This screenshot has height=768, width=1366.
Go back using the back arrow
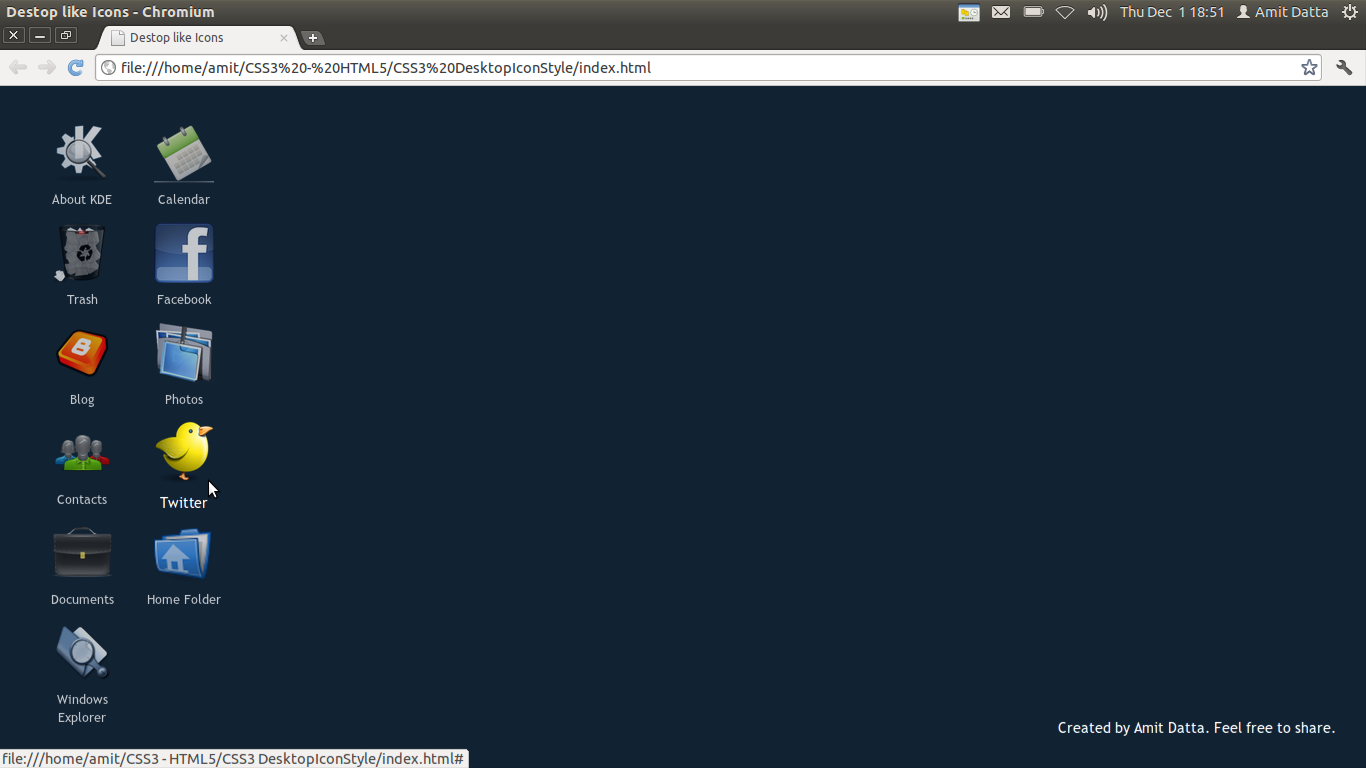point(17,67)
